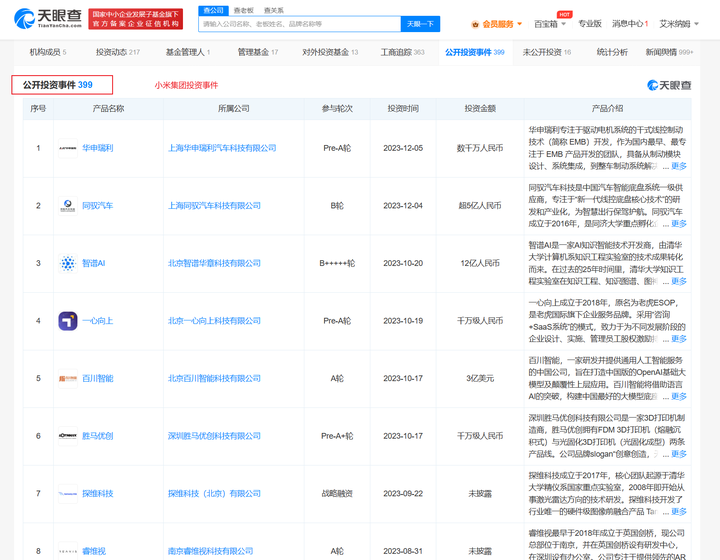This screenshot has width=720, height=560.
Task: Open the 智谱AI product link
Action: coord(94,263)
